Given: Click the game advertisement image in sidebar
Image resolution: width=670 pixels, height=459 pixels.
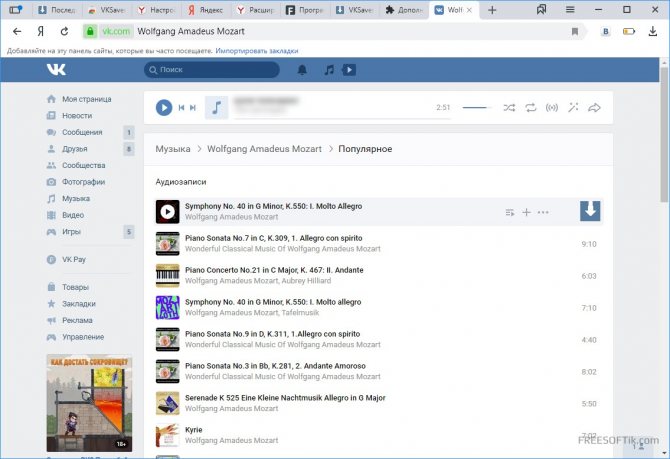Looking at the screenshot, I should [89, 403].
